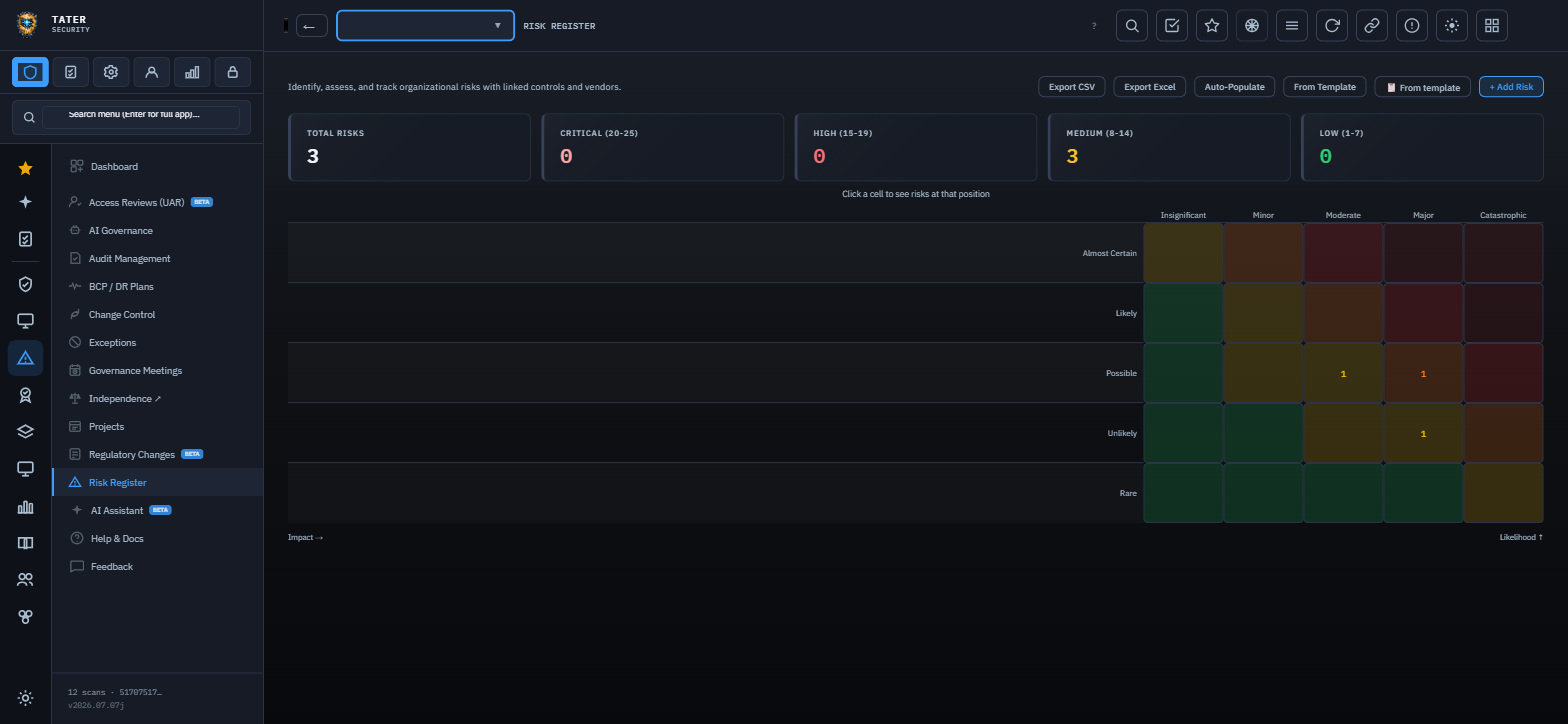Open Audit Management in the sidebar menu
The width and height of the screenshot is (1568, 724).
pyautogui.click(x=129, y=258)
